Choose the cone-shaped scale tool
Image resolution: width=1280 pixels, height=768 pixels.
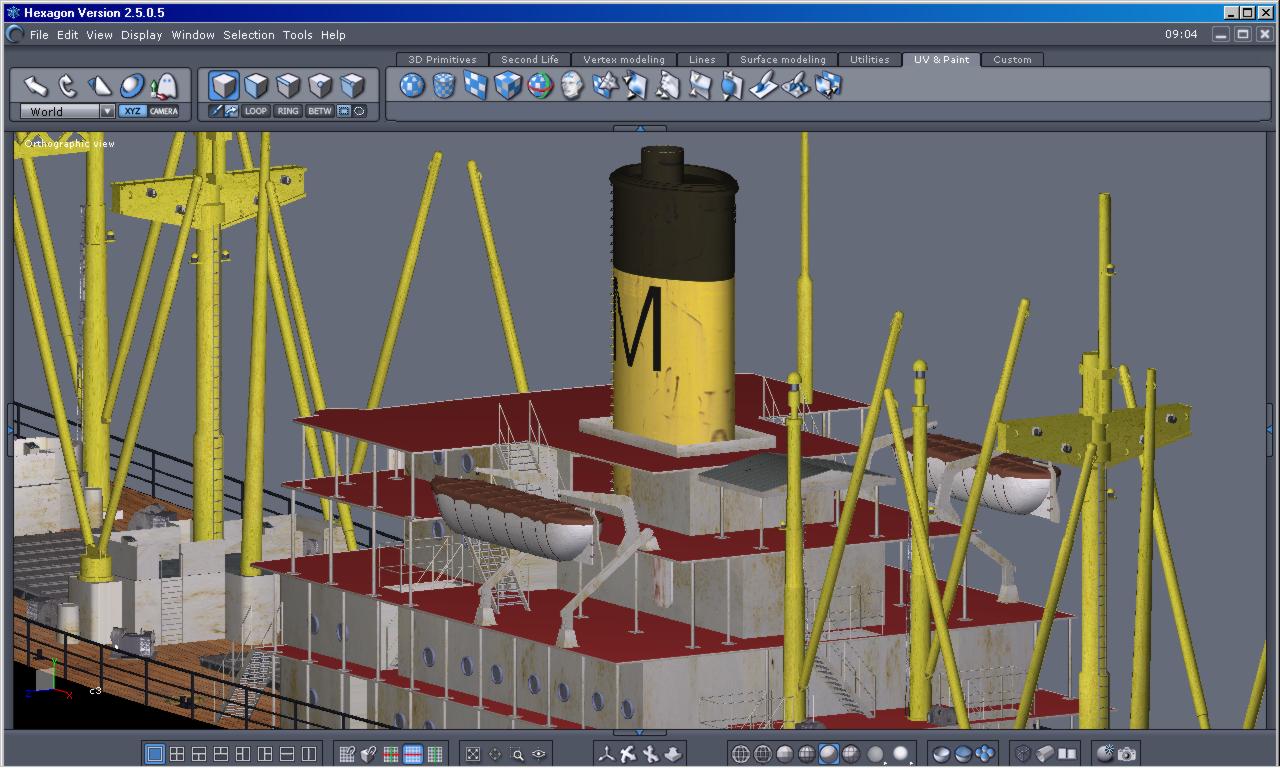point(100,86)
